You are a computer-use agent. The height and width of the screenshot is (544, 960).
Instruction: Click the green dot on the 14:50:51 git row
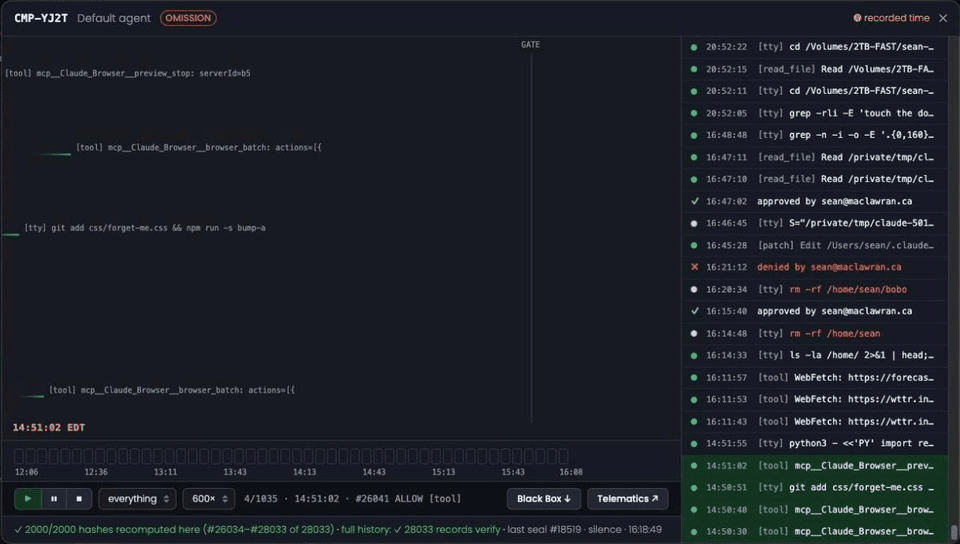(x=694, y=488)
